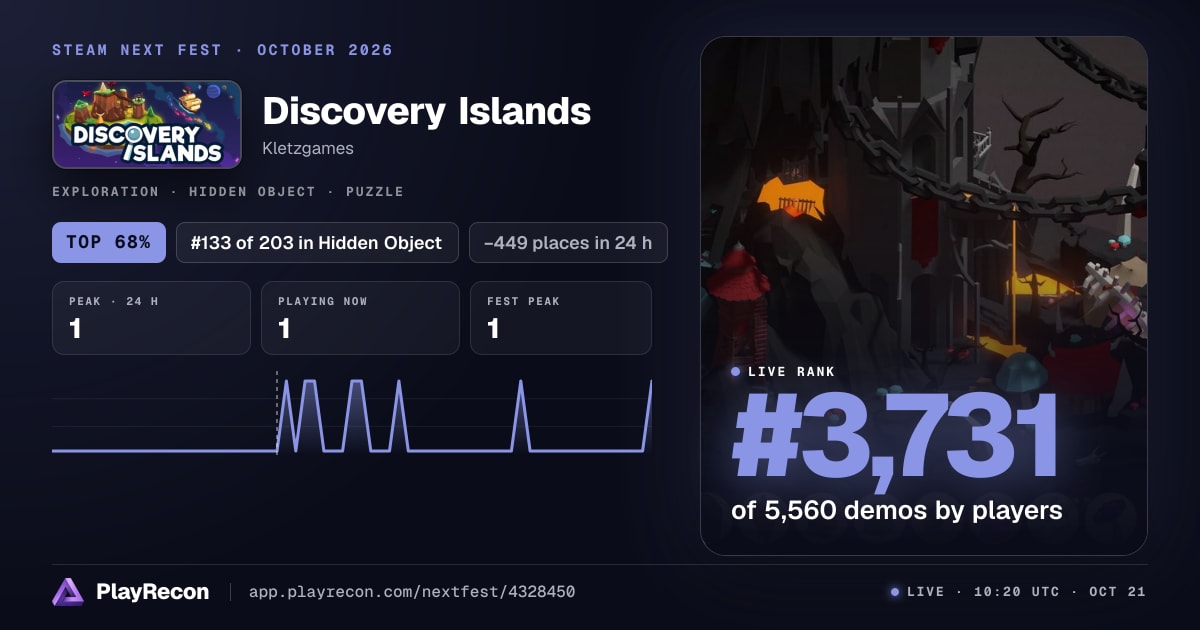This screenshot has height=630, width=1200.
Task: Click the Kletzgames developer name
Action: (x=308, y=149)
